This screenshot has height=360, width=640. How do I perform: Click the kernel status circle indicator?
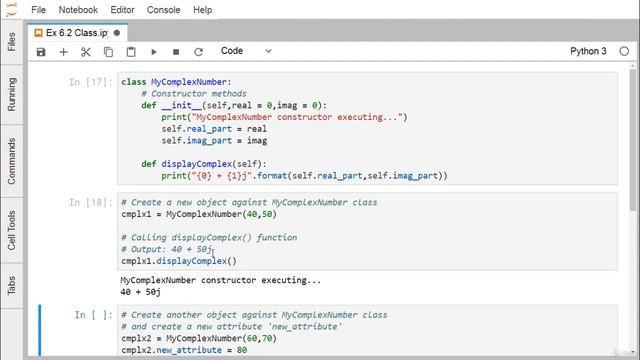[x=624, y=51]
